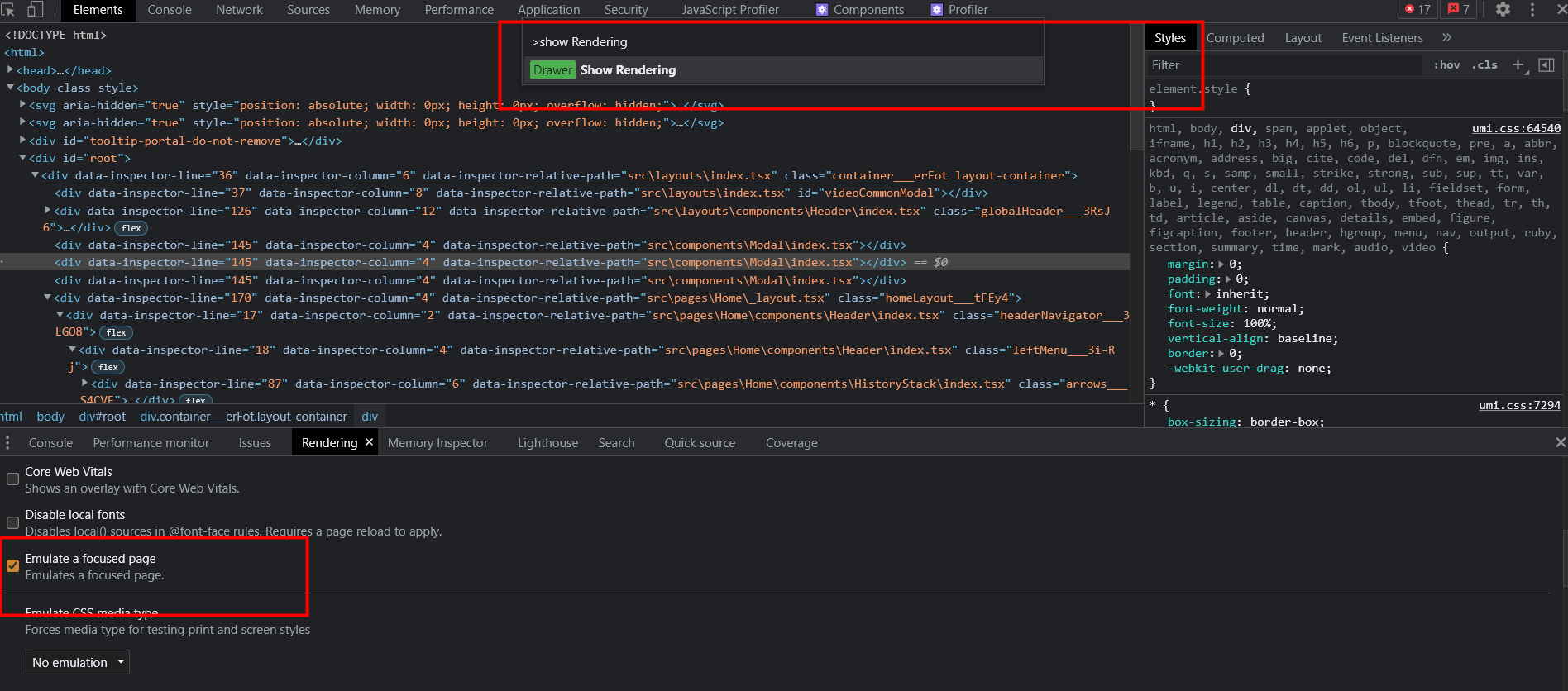This screenshot has height=691, width=1568.
Task: Collapse the layout-container div node
Action: pyautogui.click(x=36, y=175)
